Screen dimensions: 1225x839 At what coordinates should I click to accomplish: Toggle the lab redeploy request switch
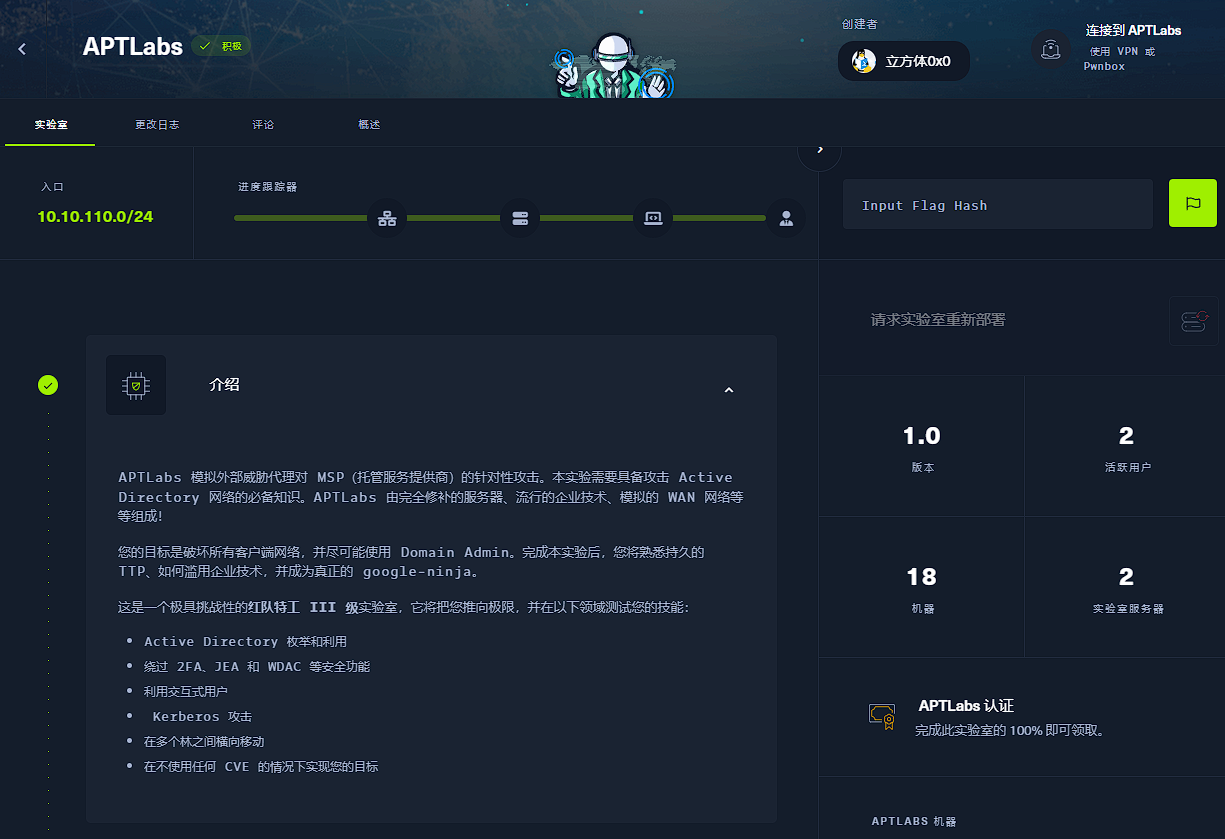click(1194, 321)
